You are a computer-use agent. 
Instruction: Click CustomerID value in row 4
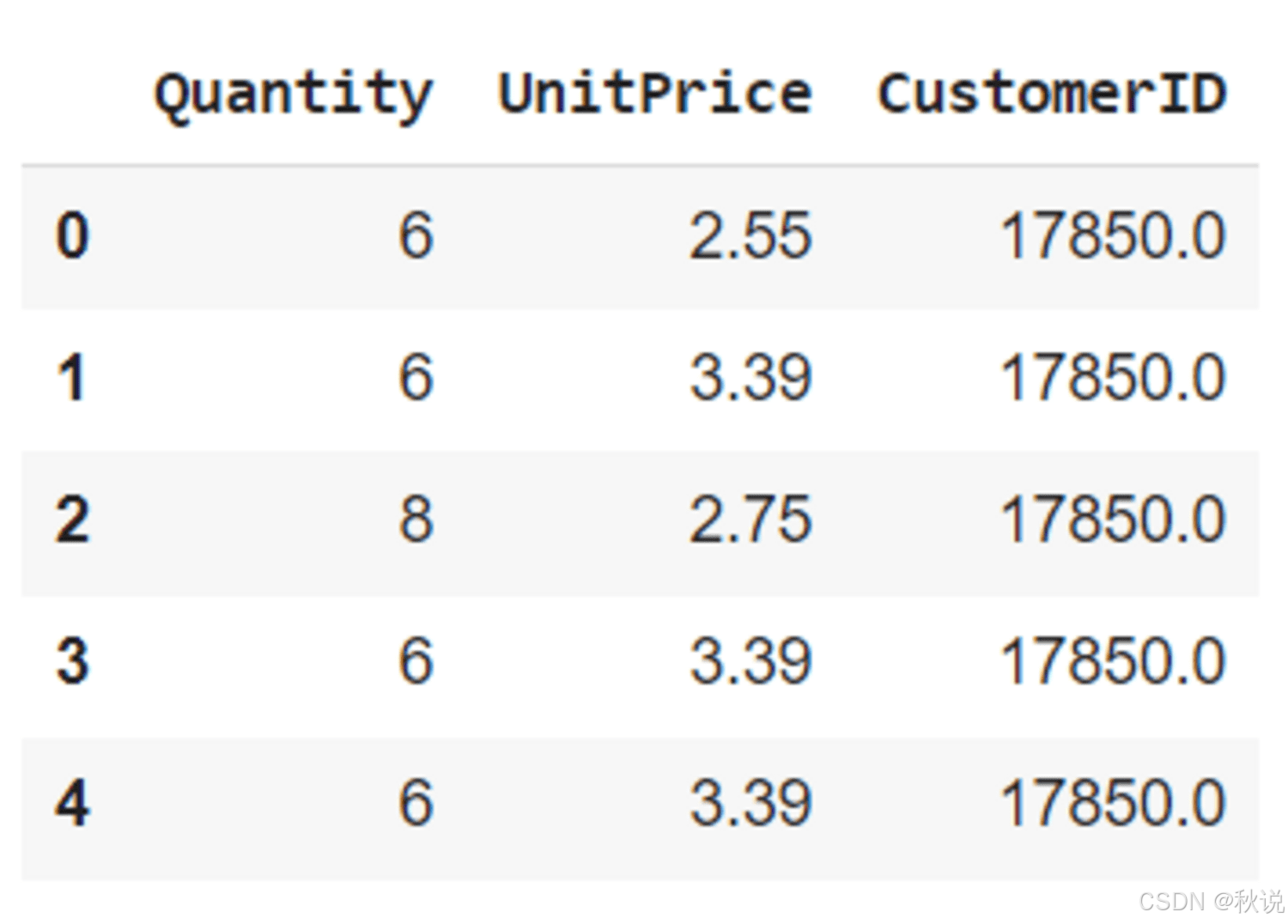coord(1114,804)
